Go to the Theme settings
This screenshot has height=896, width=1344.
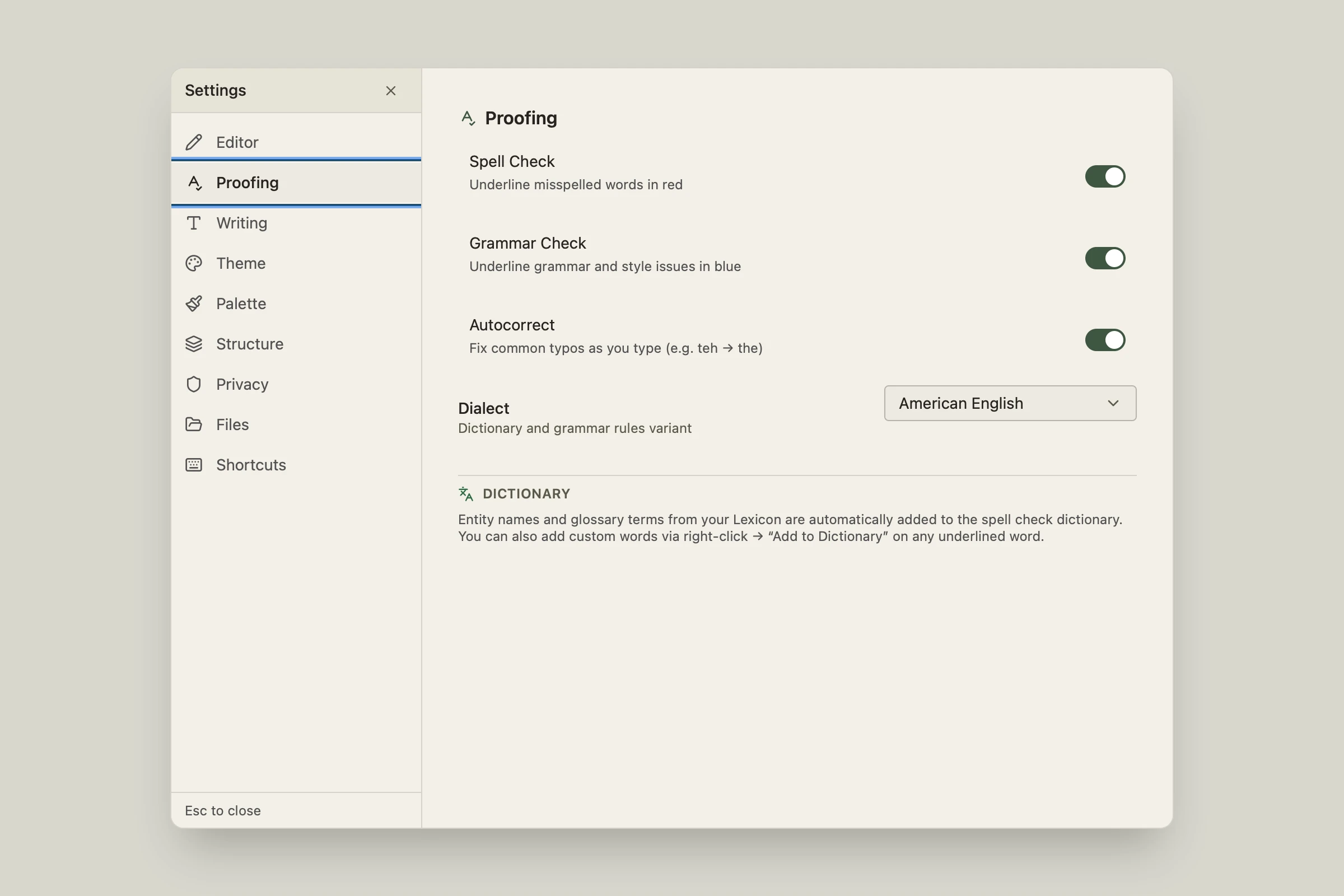(x=296, y=263)
